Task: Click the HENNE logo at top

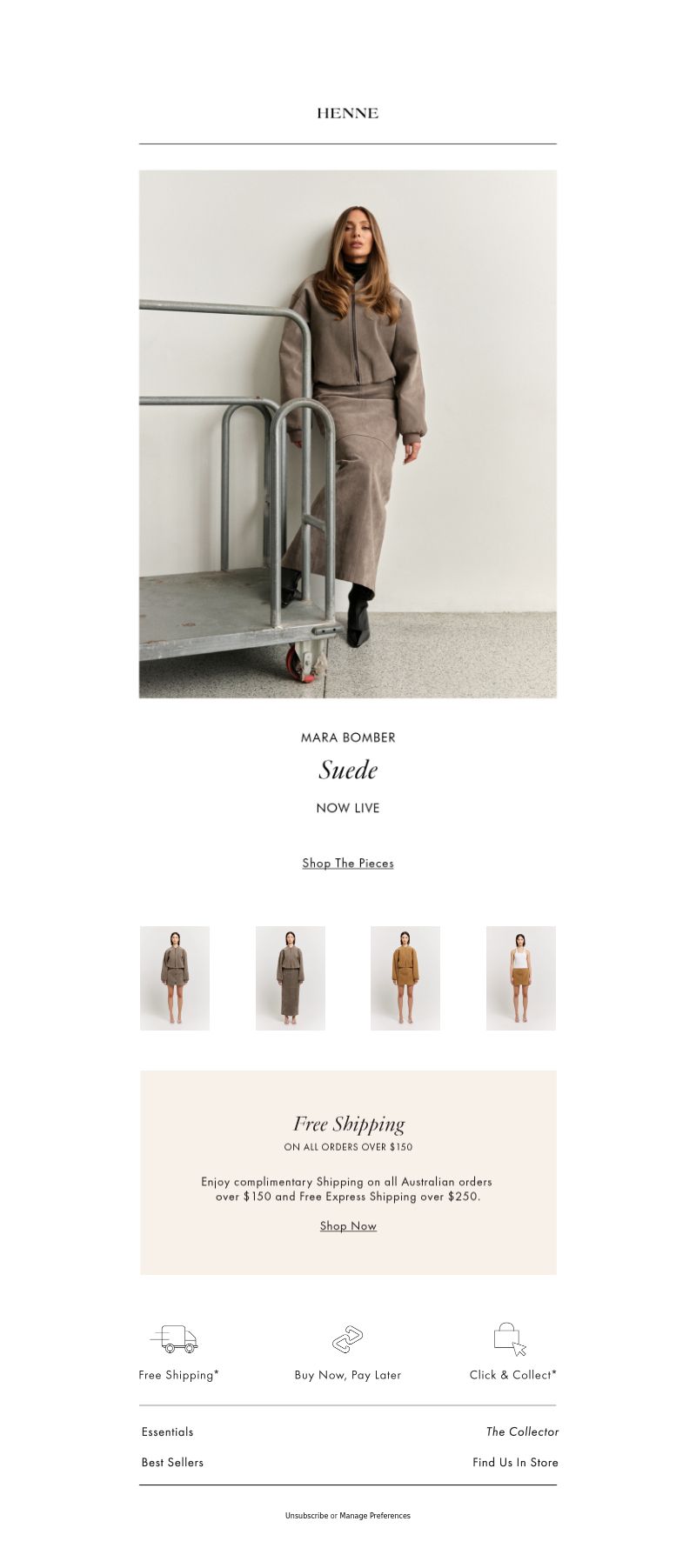Action: 348,113
